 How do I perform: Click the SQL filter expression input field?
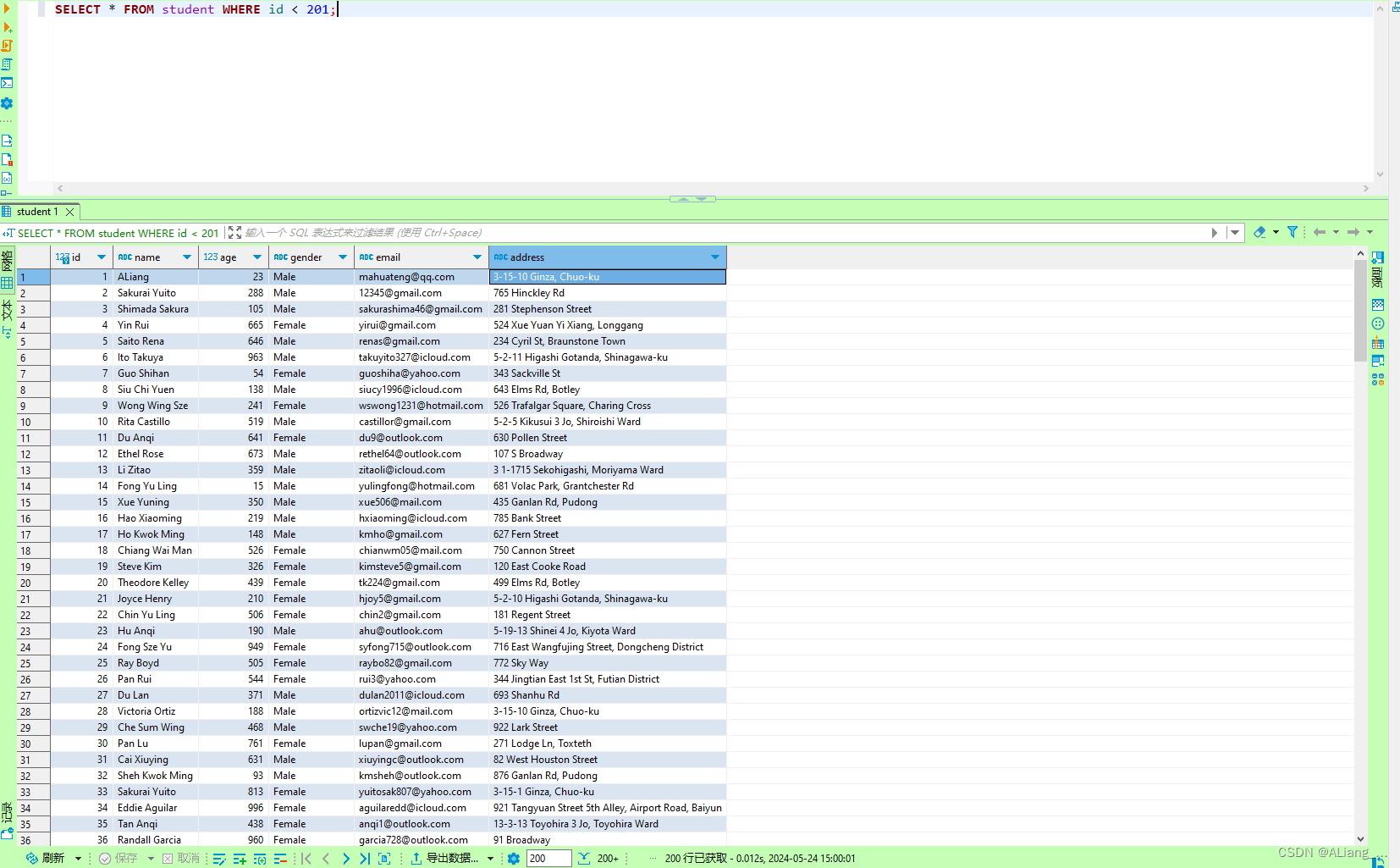coord(724,233)
